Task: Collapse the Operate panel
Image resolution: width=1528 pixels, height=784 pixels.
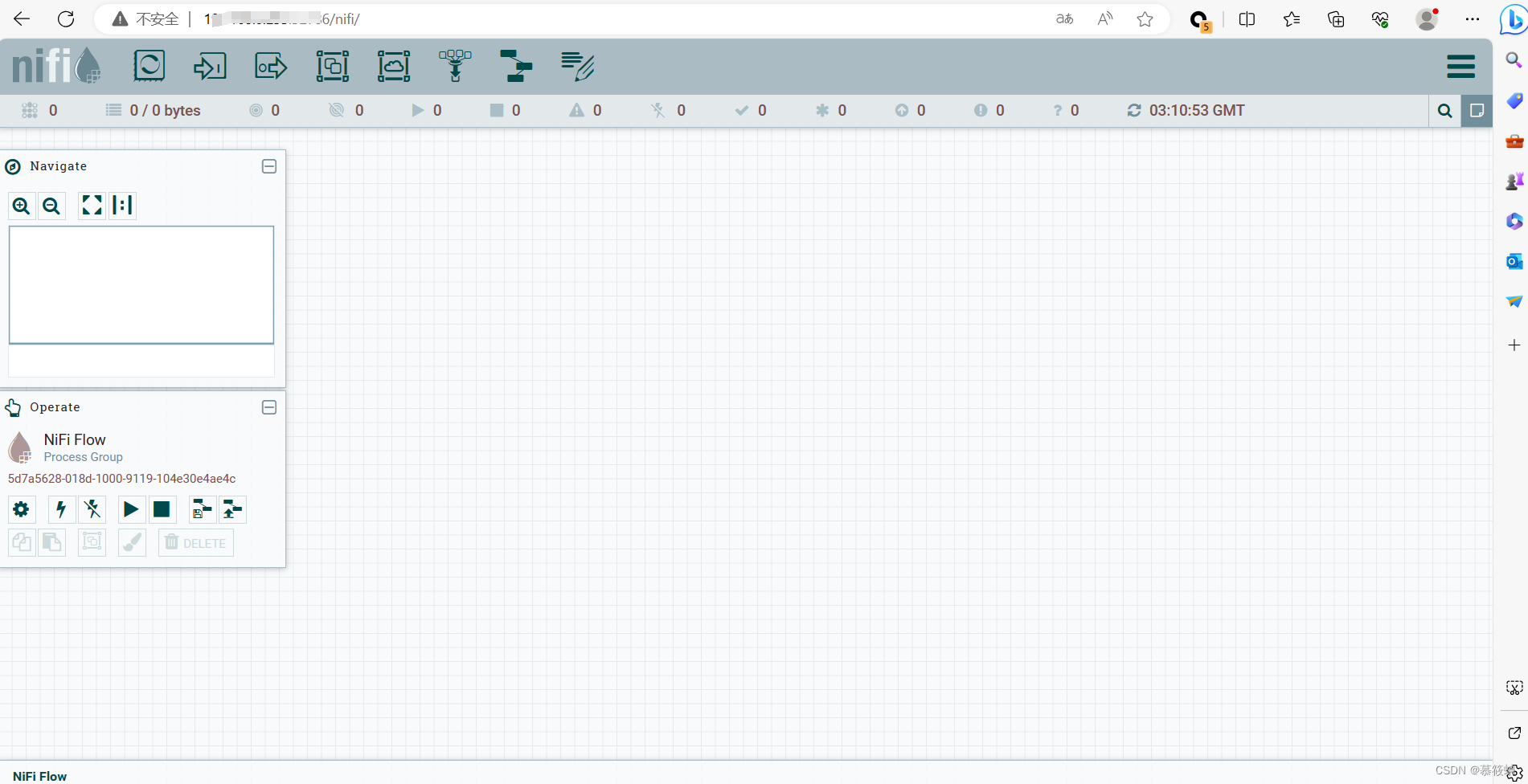Action: click(269, 407)
